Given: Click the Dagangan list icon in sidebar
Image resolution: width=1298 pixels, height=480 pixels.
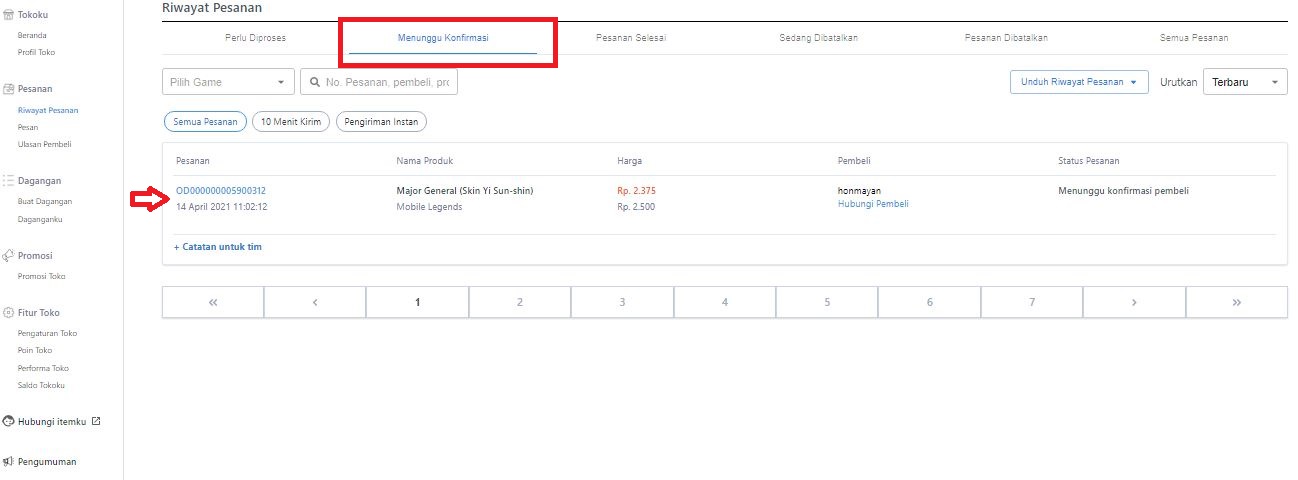Looking at the screenshot, I should 8,181.
